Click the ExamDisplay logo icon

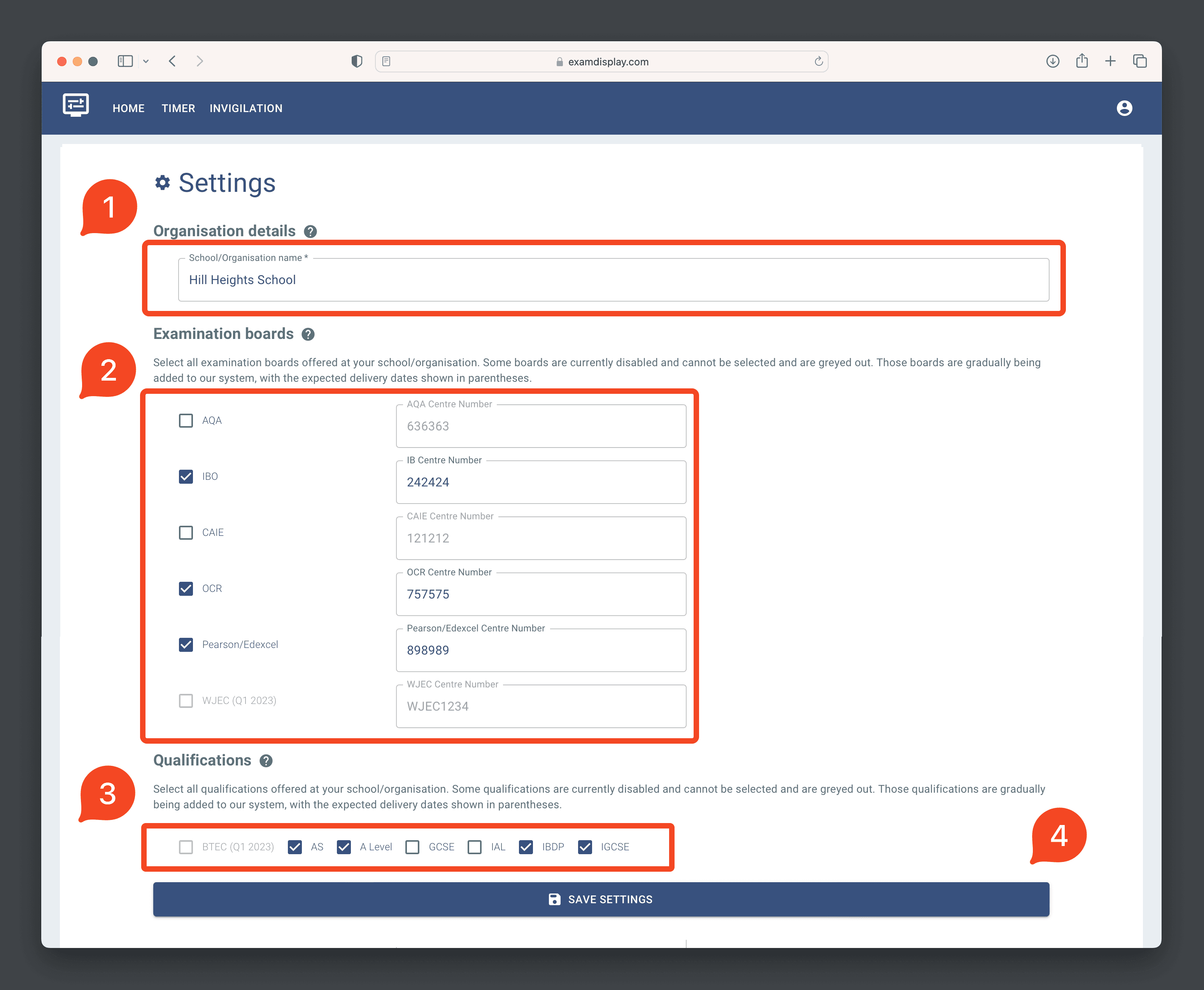76,105
